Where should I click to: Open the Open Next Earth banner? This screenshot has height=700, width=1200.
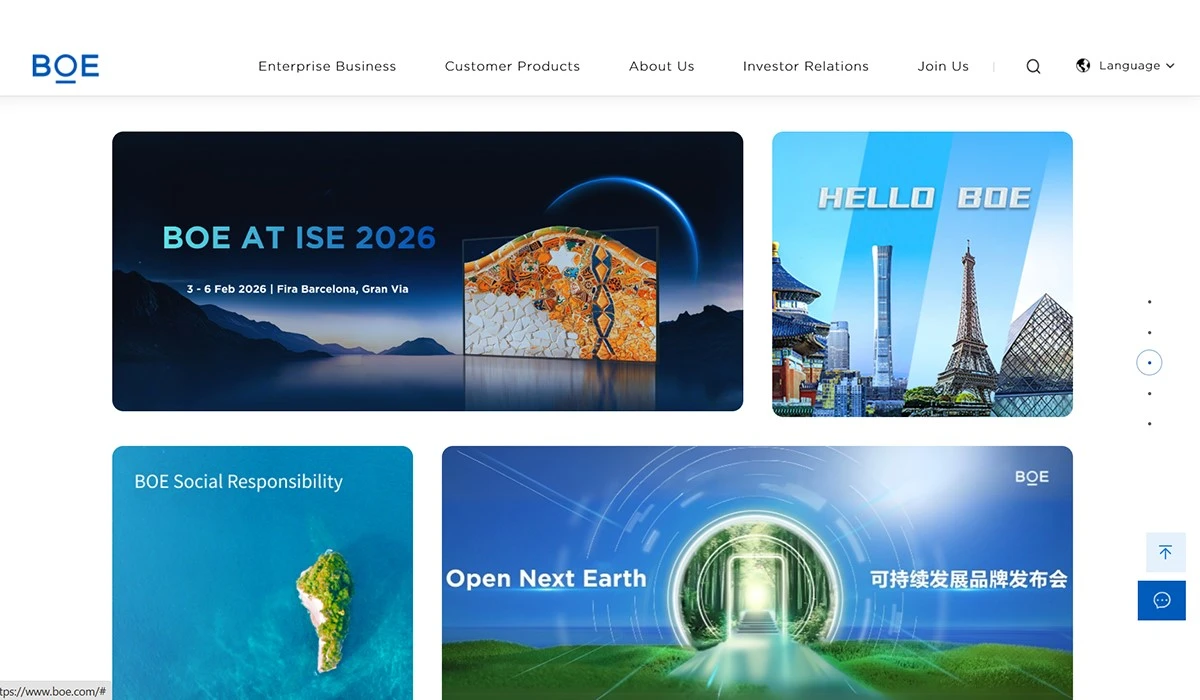coord(757,573)
